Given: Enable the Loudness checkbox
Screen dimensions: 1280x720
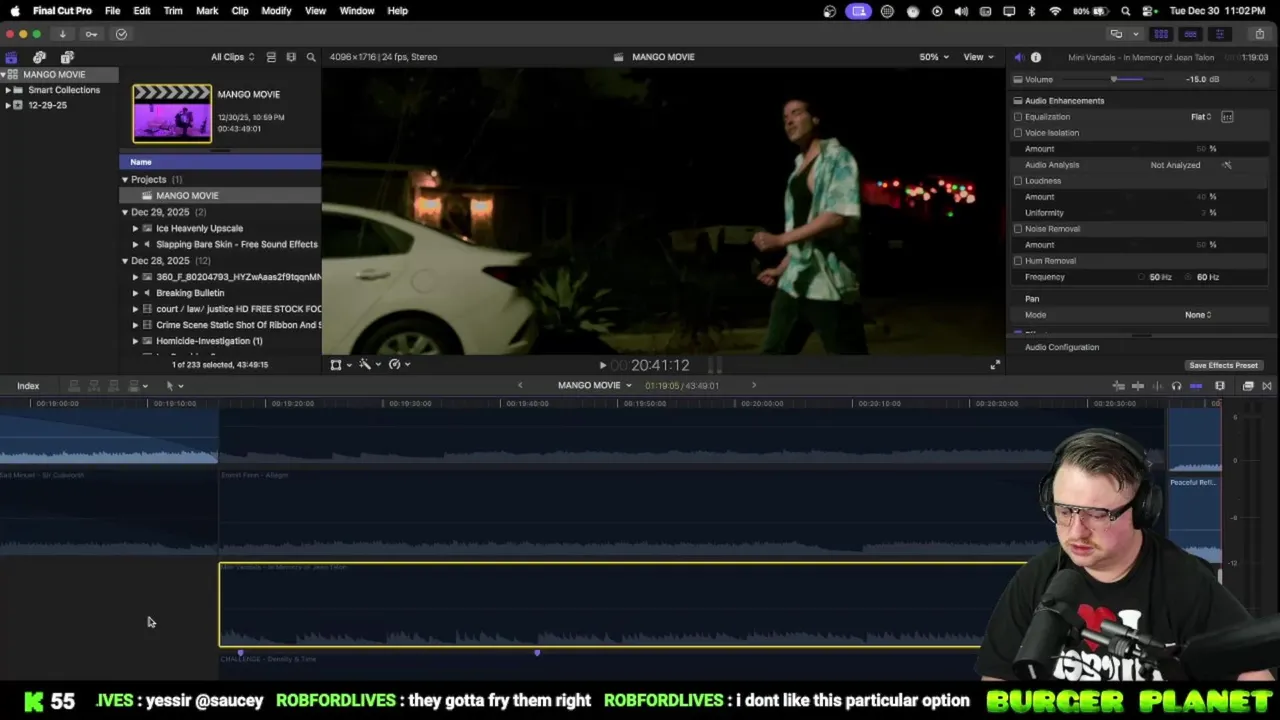Looking at the screenshot, I should pyautogui.click(x=1018, y=181).
